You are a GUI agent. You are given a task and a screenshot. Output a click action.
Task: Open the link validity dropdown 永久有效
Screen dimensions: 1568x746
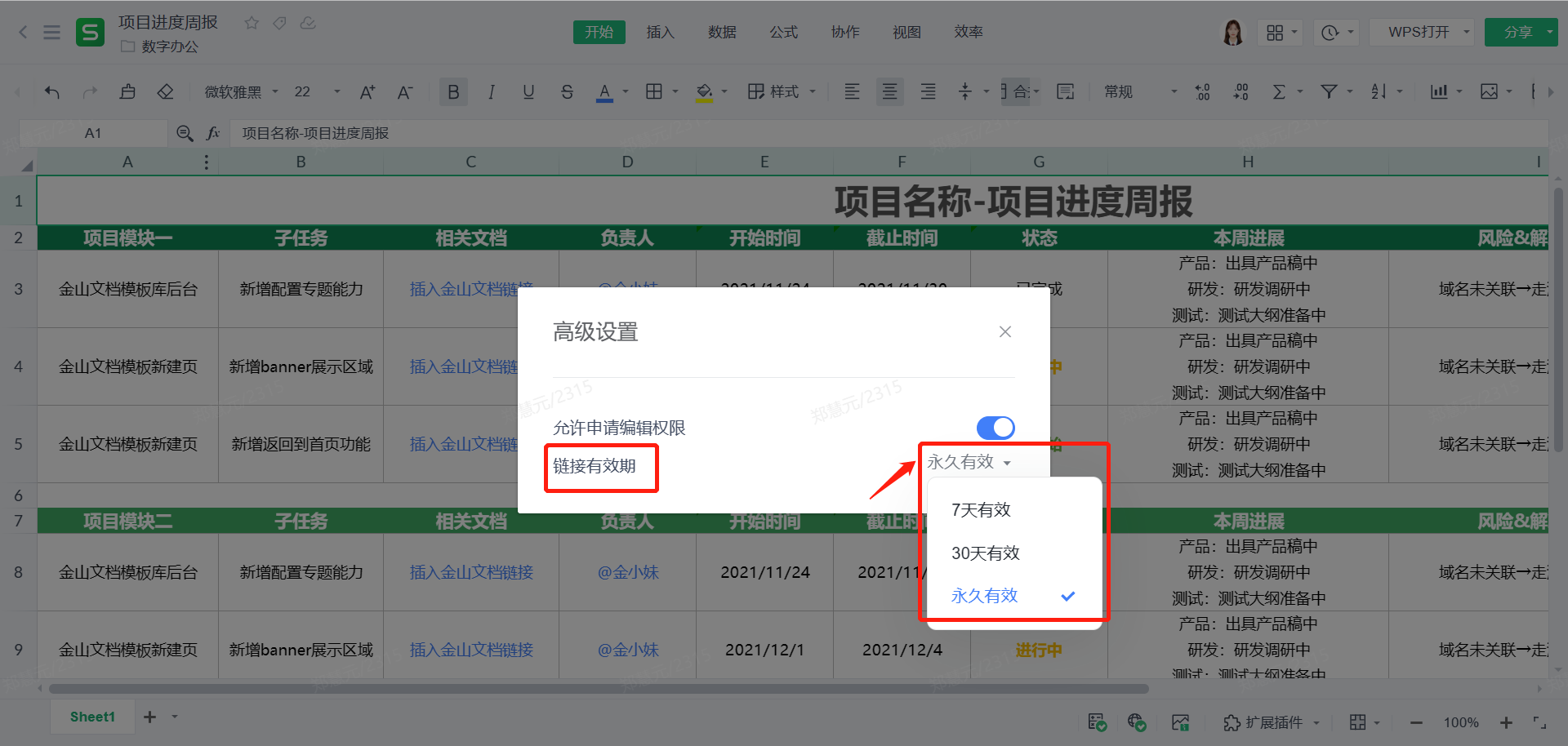click(x=969, y=462)
